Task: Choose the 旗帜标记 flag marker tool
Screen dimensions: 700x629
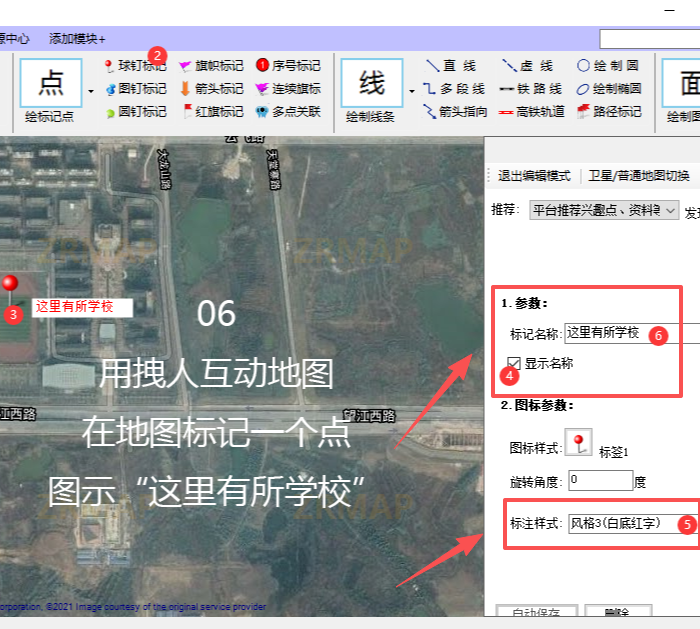Action: point(211,66)
